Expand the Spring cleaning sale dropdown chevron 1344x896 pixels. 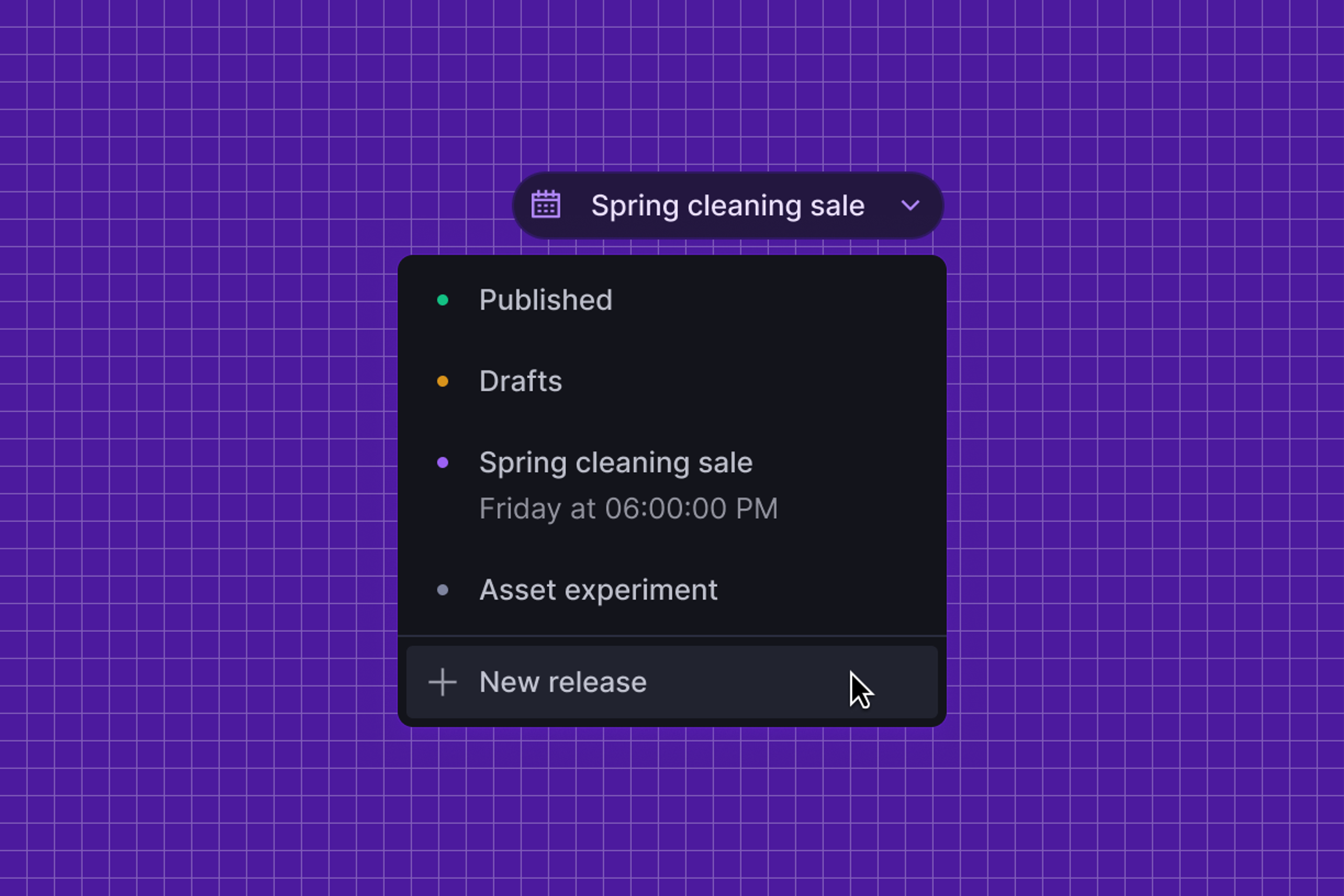tap(910, 205)
